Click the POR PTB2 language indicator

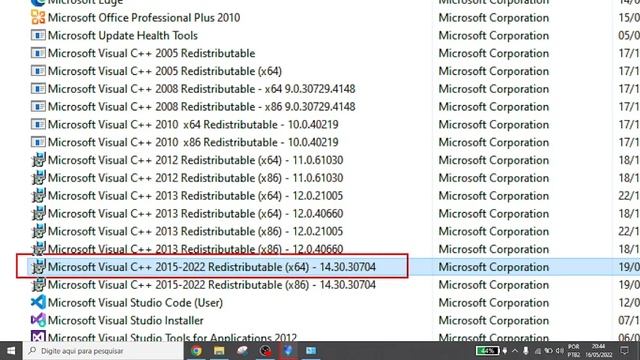click(573, 351)
